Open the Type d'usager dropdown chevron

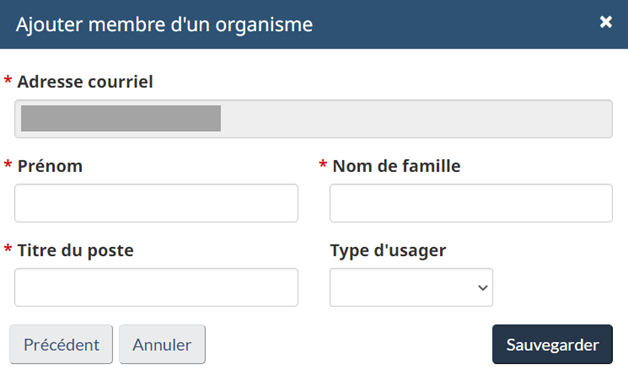(483, 288)
